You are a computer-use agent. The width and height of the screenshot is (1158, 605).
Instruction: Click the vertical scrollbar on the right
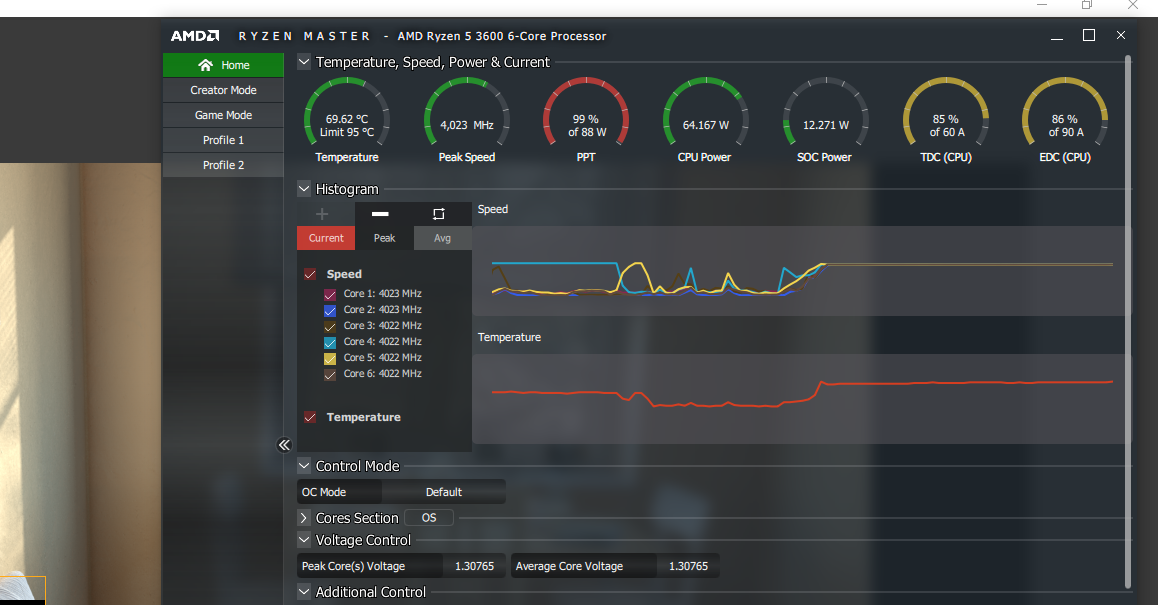[1128, 321]
